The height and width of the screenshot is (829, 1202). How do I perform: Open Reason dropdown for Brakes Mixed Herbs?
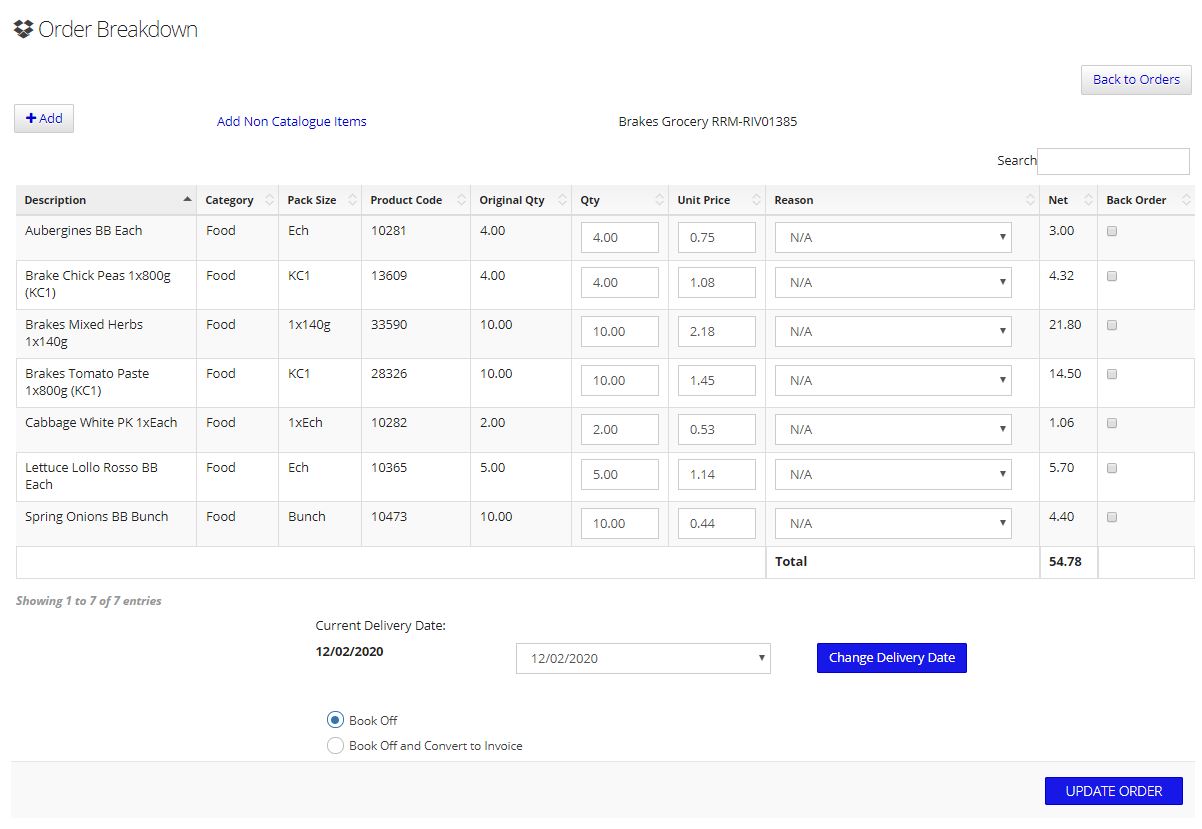(x=893, y=332)
